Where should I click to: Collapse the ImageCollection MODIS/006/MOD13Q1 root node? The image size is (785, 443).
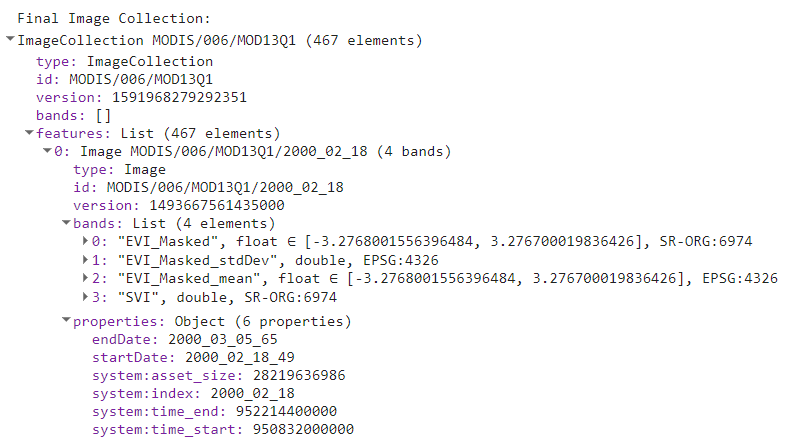coord(10,41)
